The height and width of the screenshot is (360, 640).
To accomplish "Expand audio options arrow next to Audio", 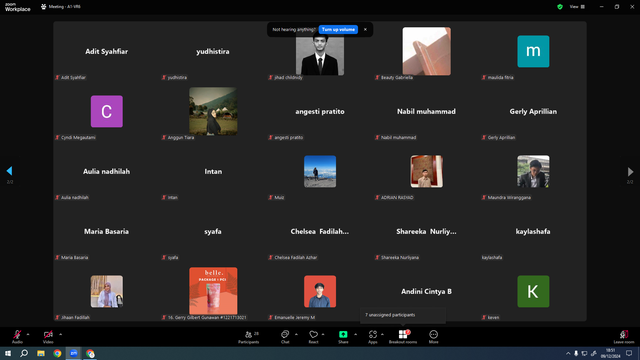I will click(28, 334).
